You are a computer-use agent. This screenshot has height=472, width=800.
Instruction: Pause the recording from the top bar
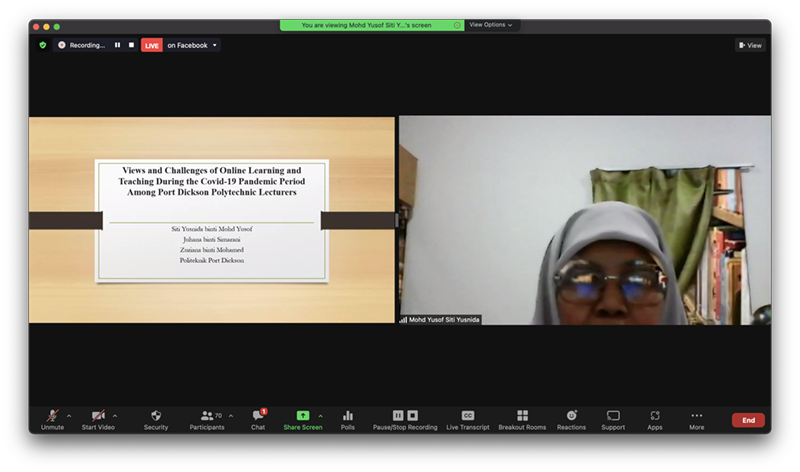(117, 45)
